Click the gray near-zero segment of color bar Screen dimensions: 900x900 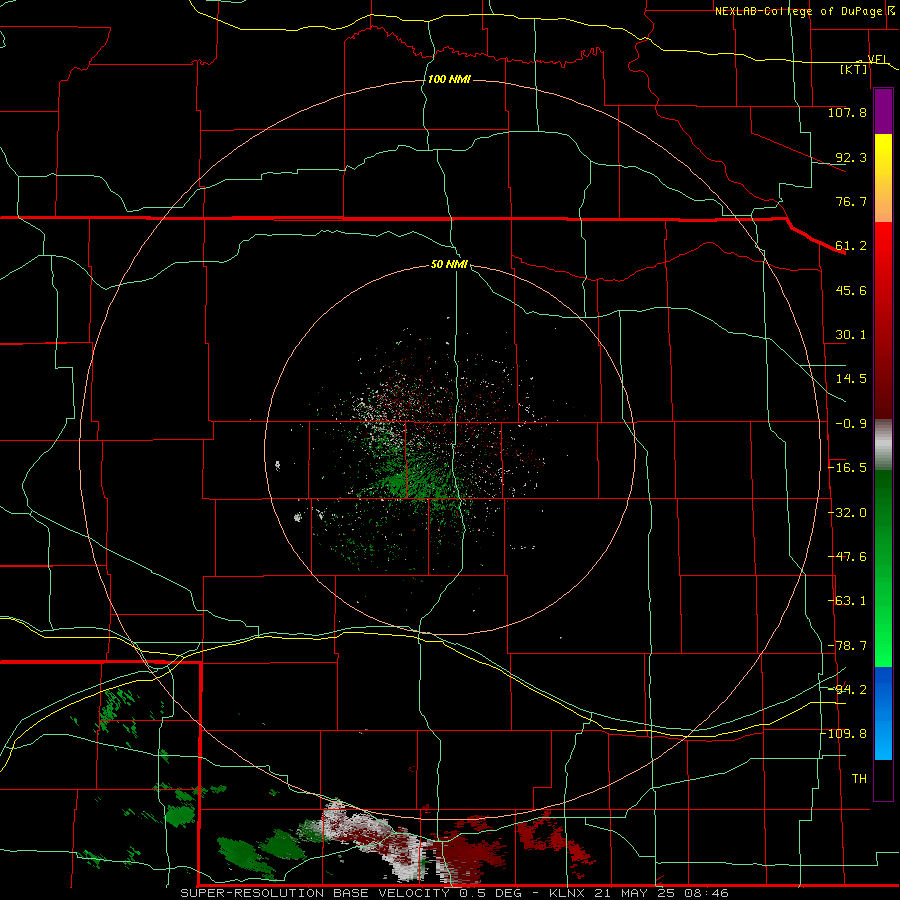point(883,445)
